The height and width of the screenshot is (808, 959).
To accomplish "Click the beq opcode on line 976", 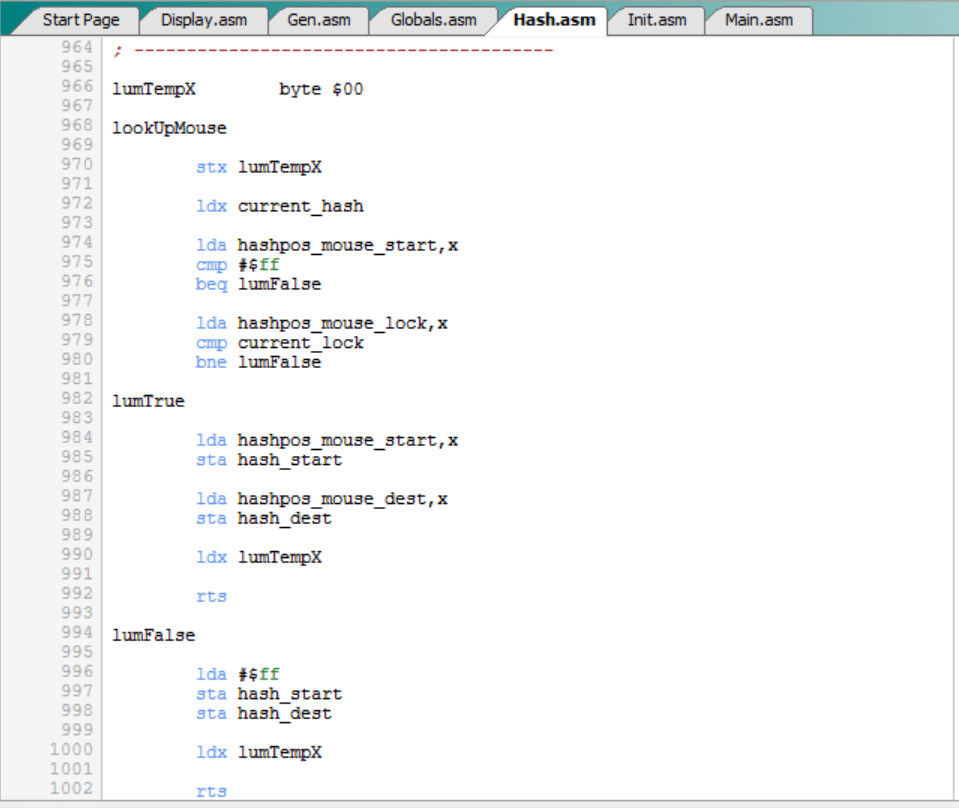I will click(x=211, y=284).
